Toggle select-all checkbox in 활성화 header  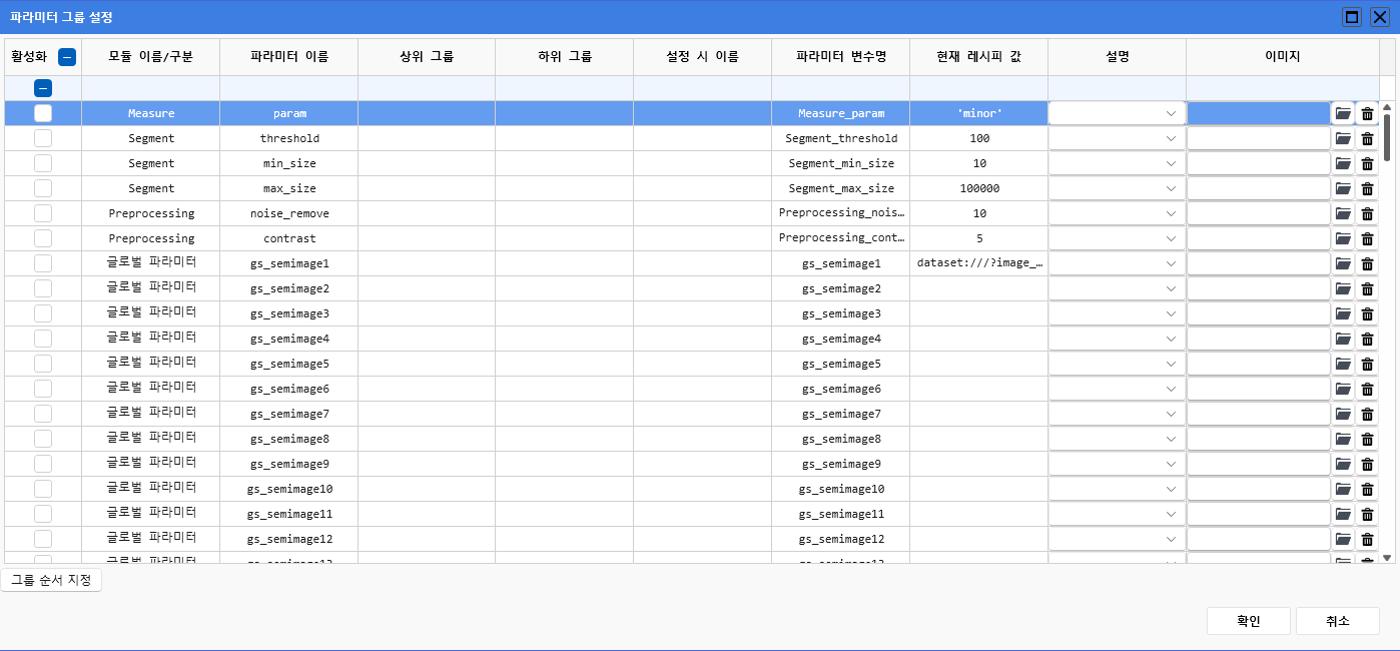click(x=67, y=57)
